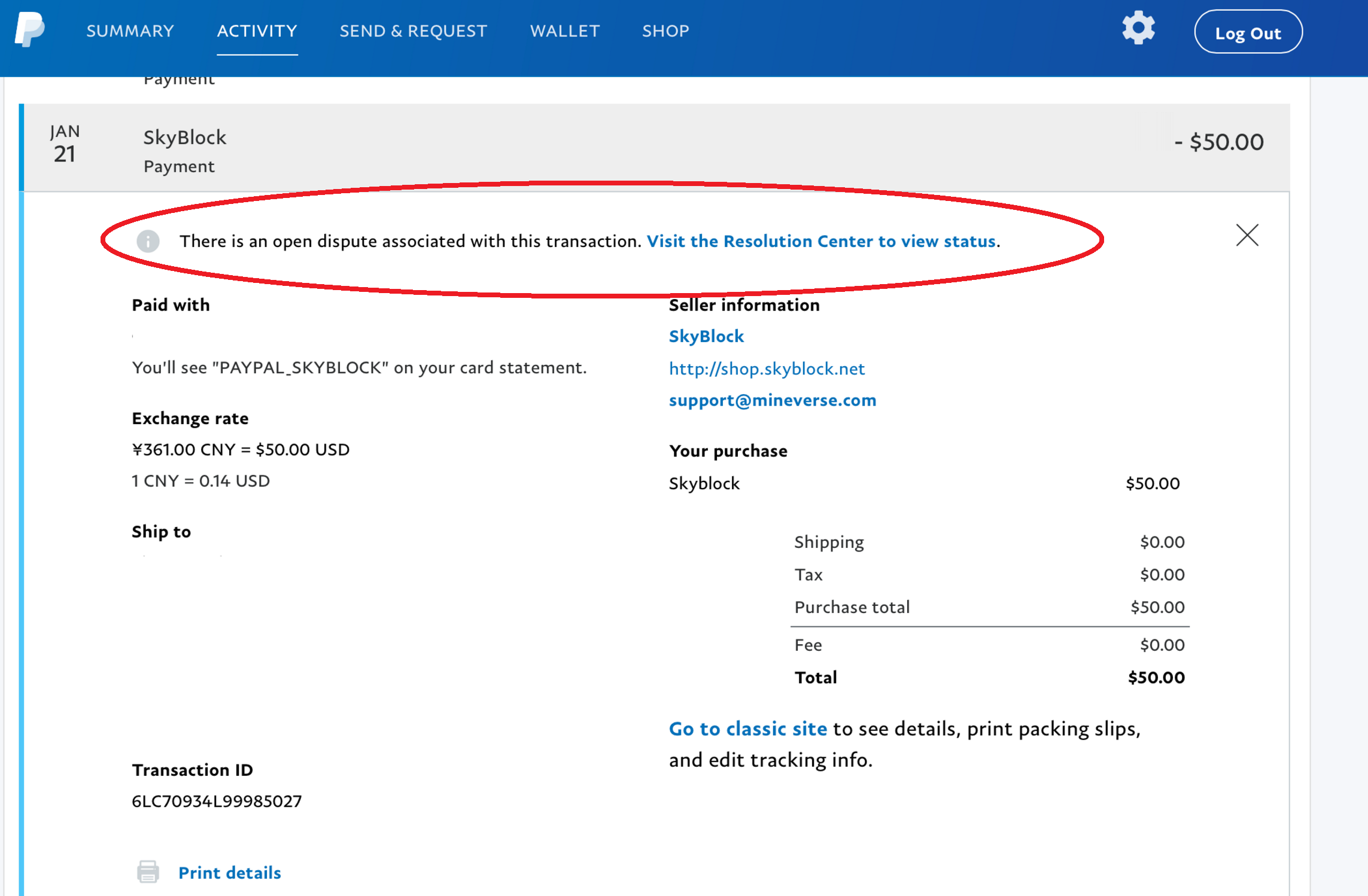Select the transaction ID 6LC70934L99985027
The height and width of the screenshot is (896, 1368).
point(217,801)
